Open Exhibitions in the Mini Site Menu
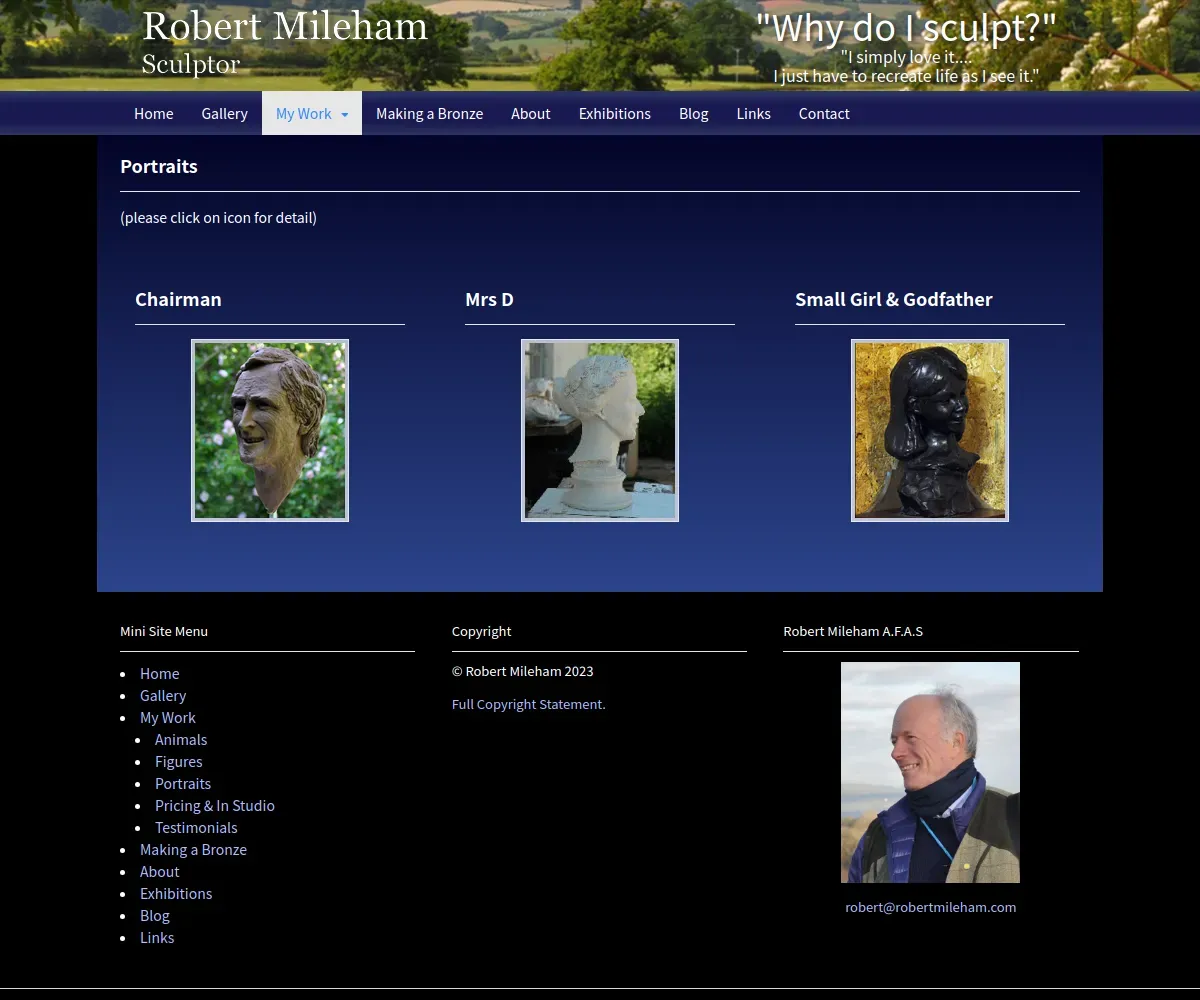This screenshot has height=1000, width=1200. click(x=176, y=893)
